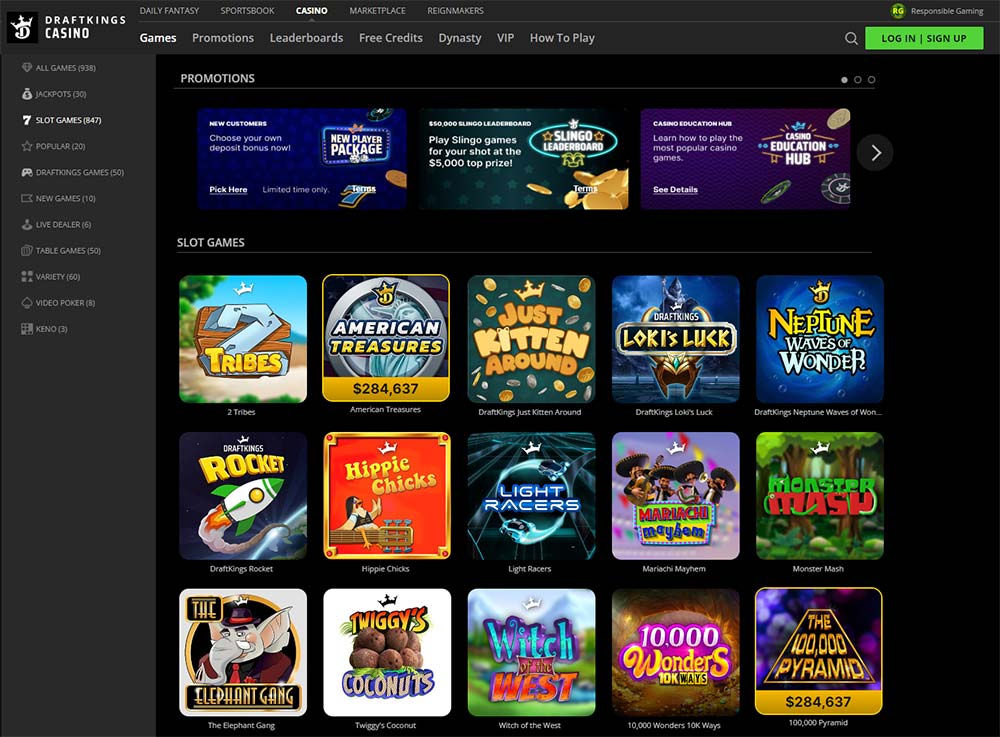
Task: Go to the Promotions menu
Action: tap(223, 38)
